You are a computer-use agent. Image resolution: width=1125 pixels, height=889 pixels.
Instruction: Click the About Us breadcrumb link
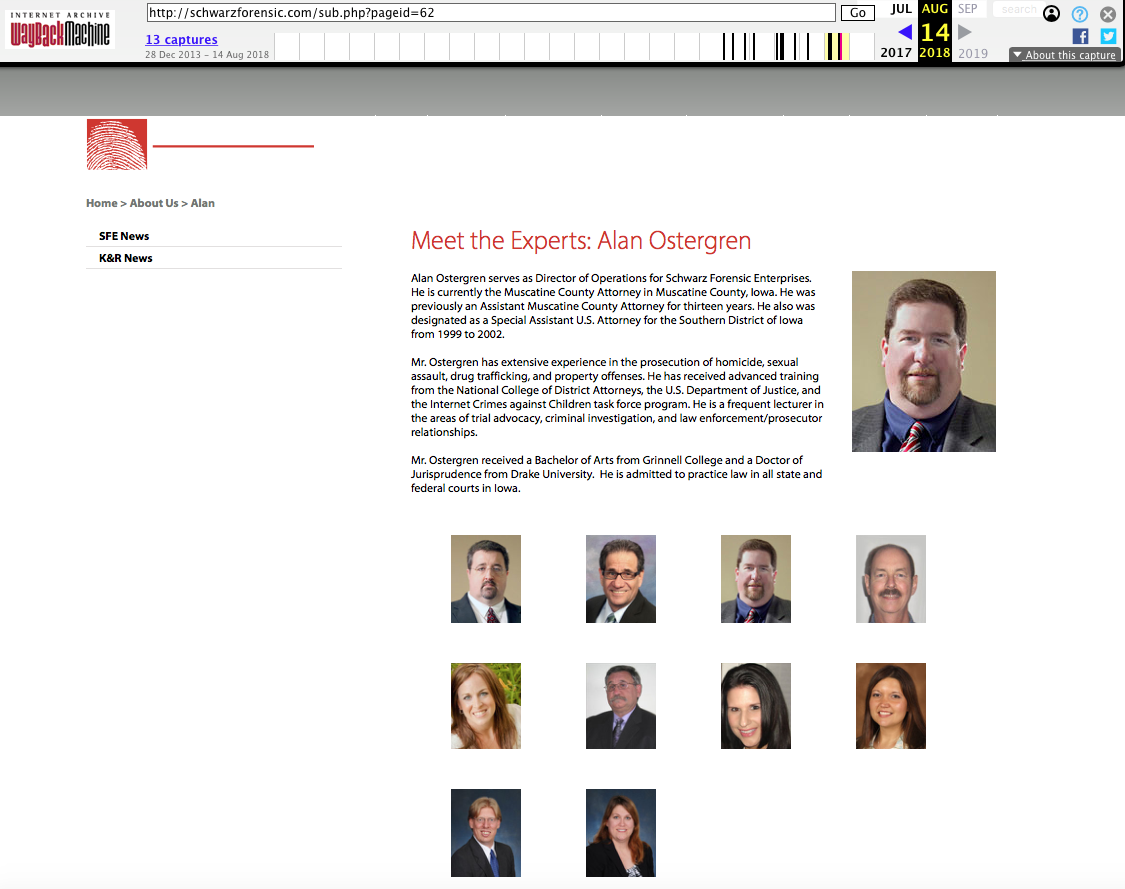pyautogui.click(x=154, y=203)
